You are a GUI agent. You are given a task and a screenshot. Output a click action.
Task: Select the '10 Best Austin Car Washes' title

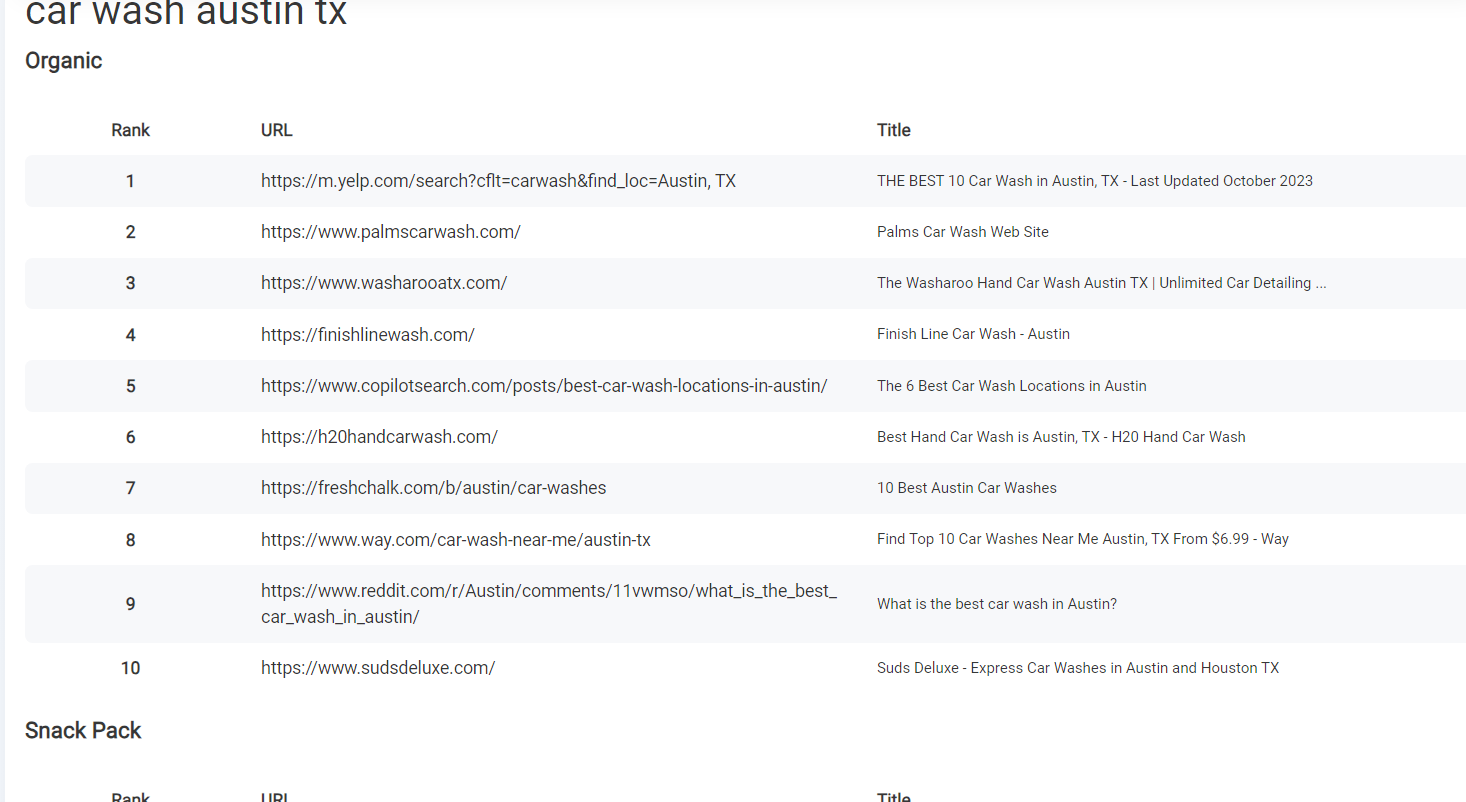click(967, 488)
